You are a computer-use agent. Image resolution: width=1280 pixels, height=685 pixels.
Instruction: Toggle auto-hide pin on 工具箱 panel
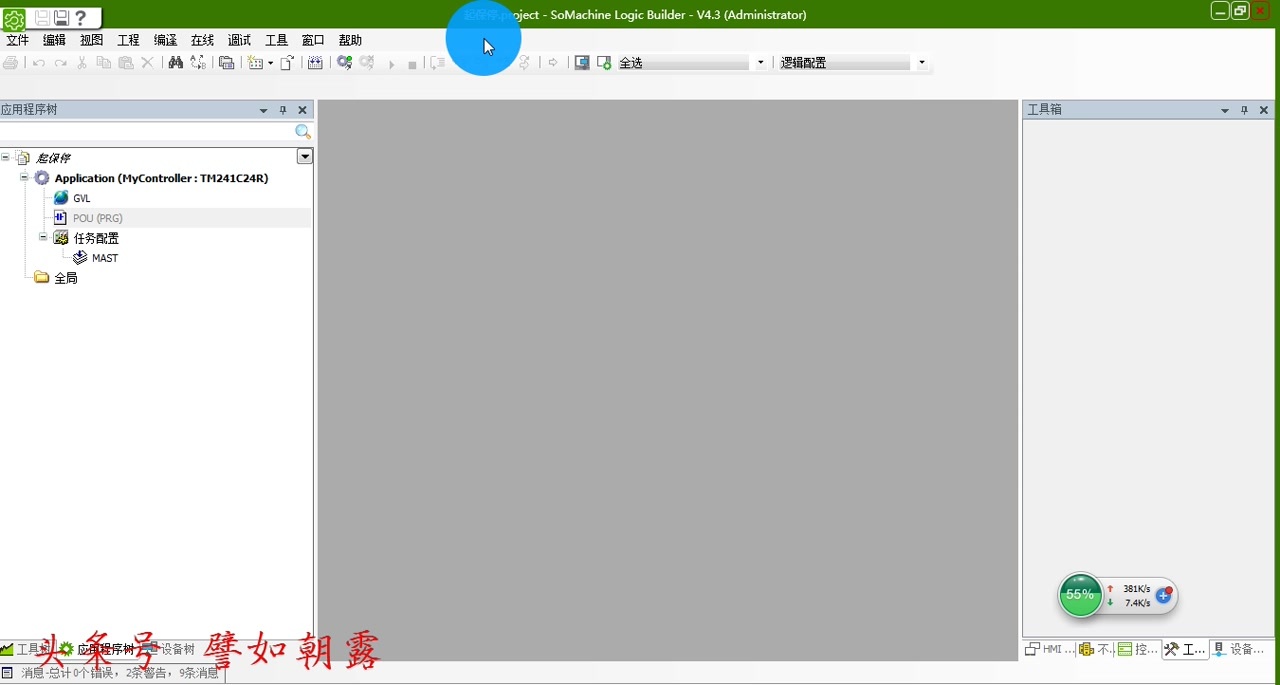[1244, 110]
